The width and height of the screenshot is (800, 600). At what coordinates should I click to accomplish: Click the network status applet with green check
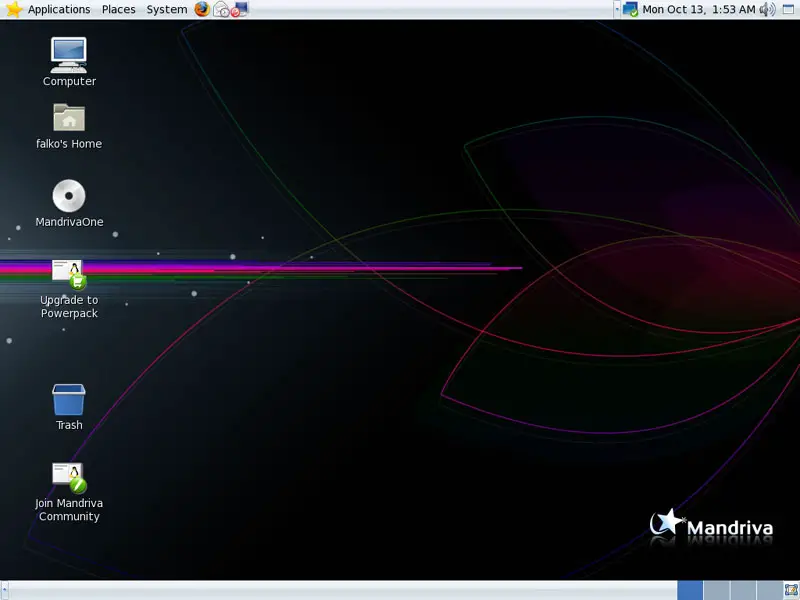tap(630, 9)
